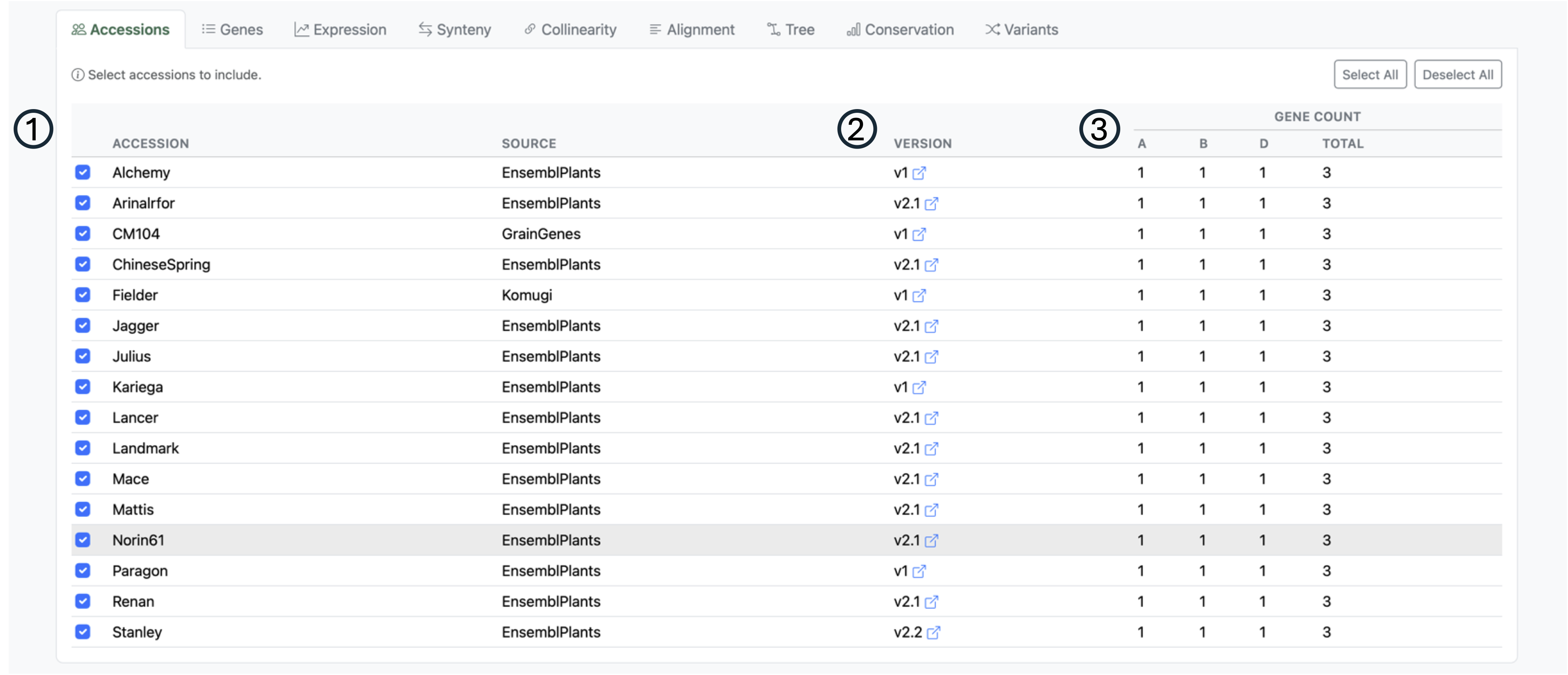
Task: Open external link icon for Landmark v2.1
Action: (x=931, y=449)
